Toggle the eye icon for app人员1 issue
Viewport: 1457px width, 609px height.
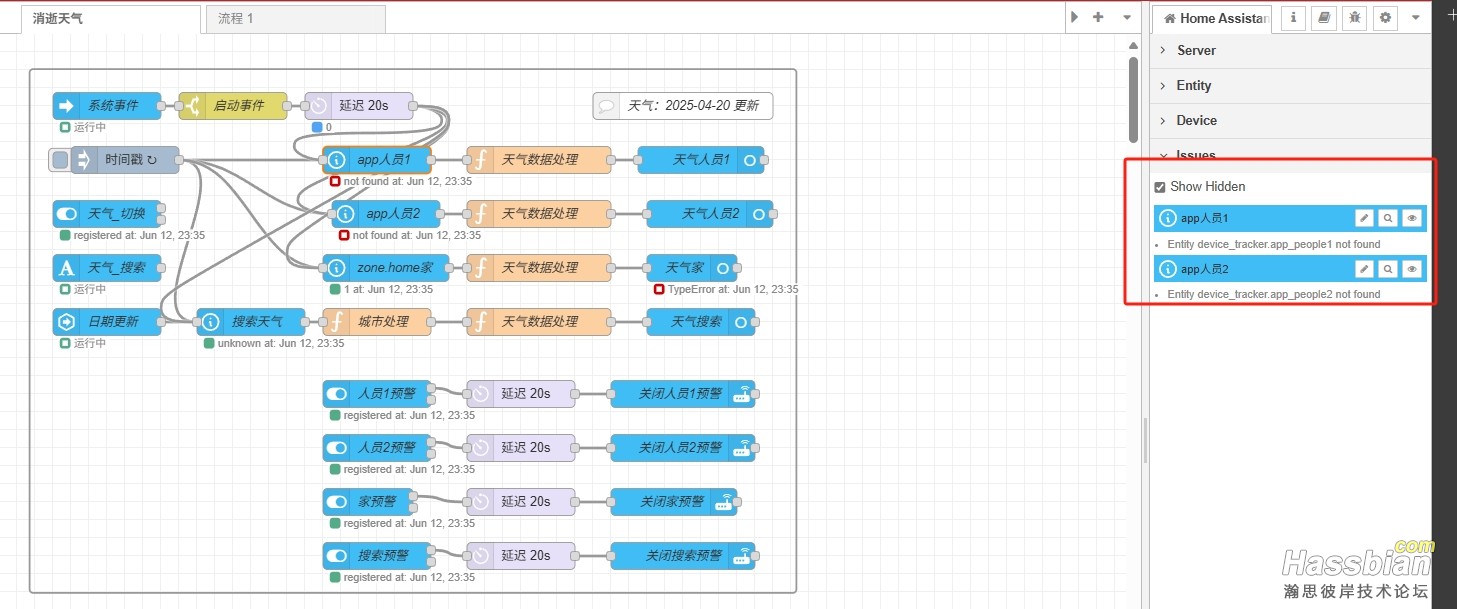coord(1411,218)
